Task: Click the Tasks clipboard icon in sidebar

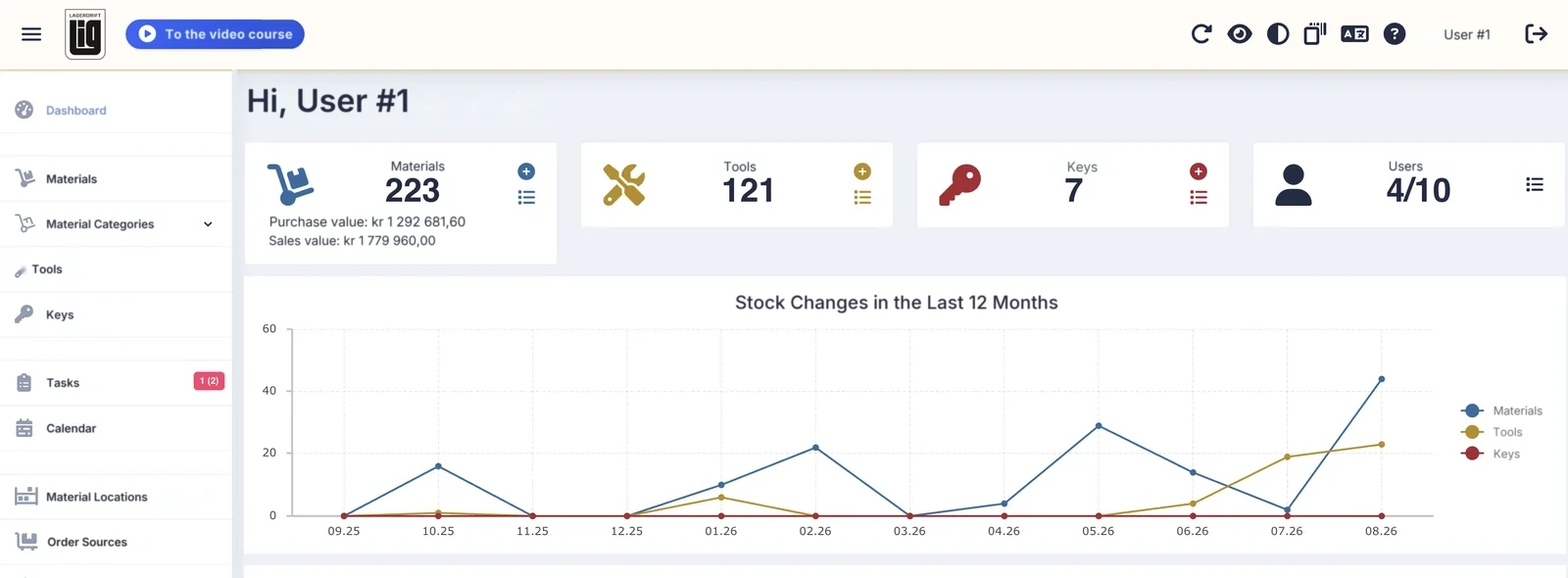Action: tap(24, 382)
